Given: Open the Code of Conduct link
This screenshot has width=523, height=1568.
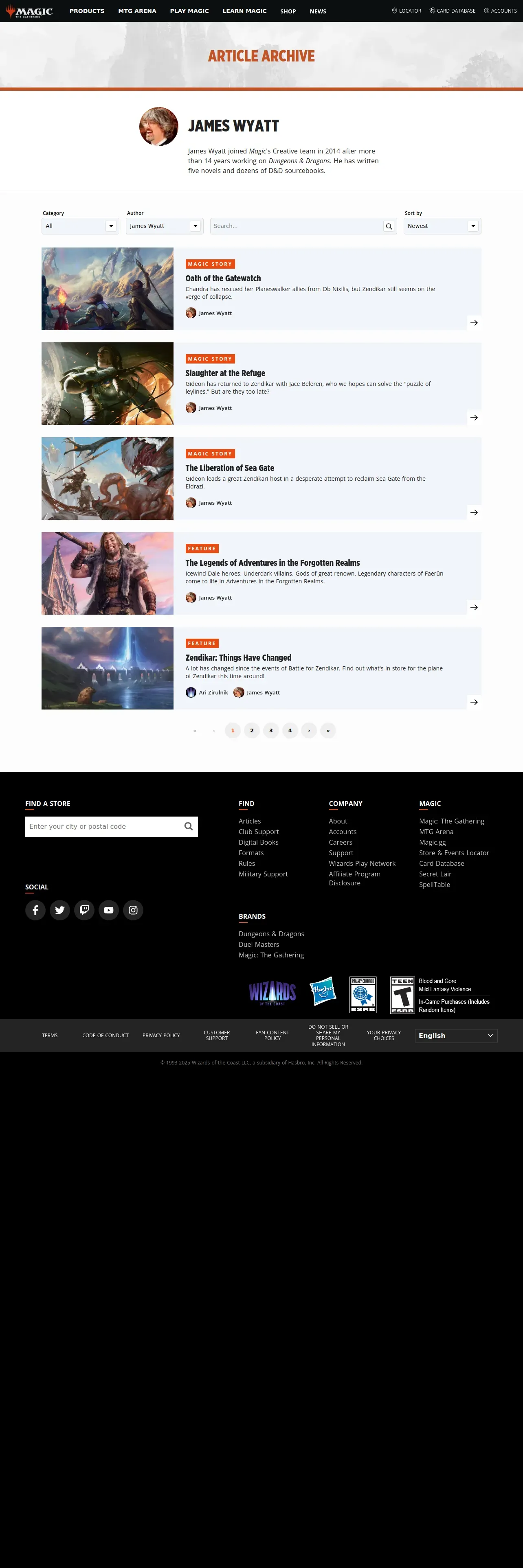Looking at the screenshot, I should click(x=105, y=1036).
